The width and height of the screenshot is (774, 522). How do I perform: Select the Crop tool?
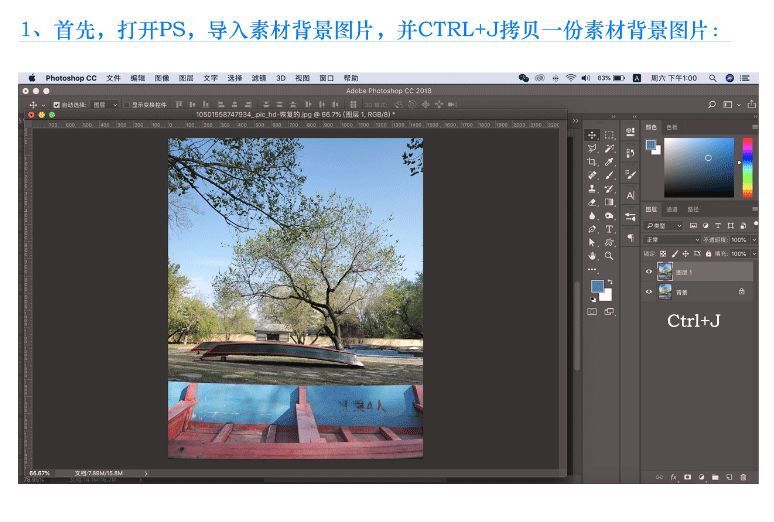click(592, 162)
